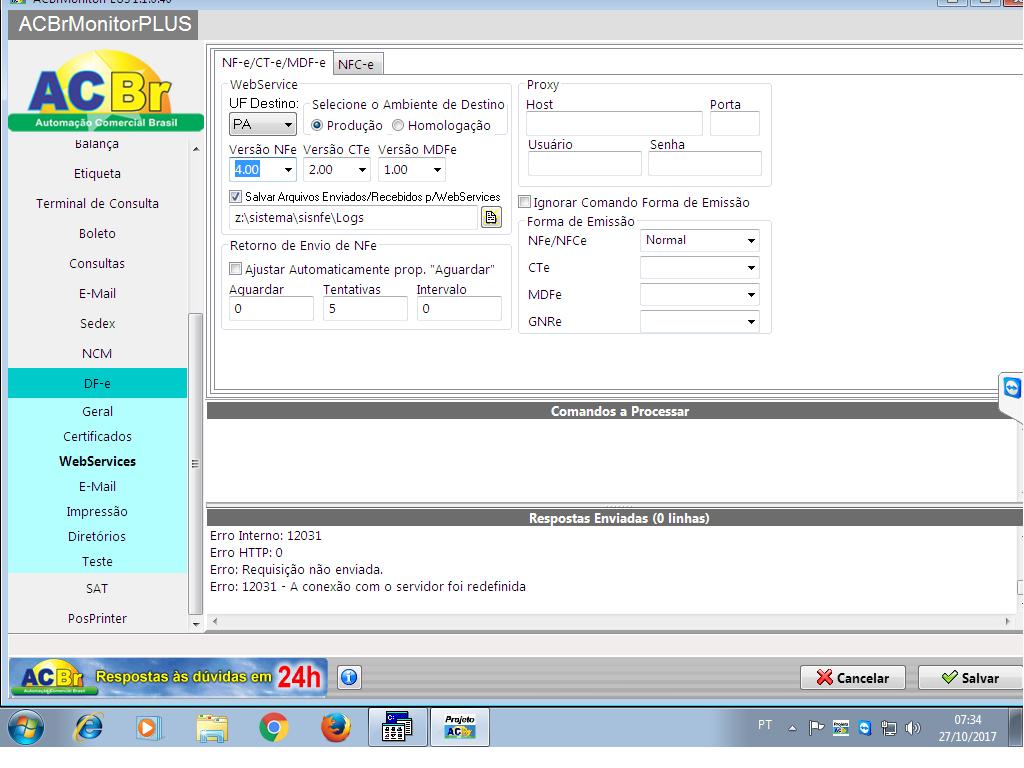The height and width of the screenshot is (768, 1024).
Task: Launch Firefox from taskbar
Action: point(335,727)
